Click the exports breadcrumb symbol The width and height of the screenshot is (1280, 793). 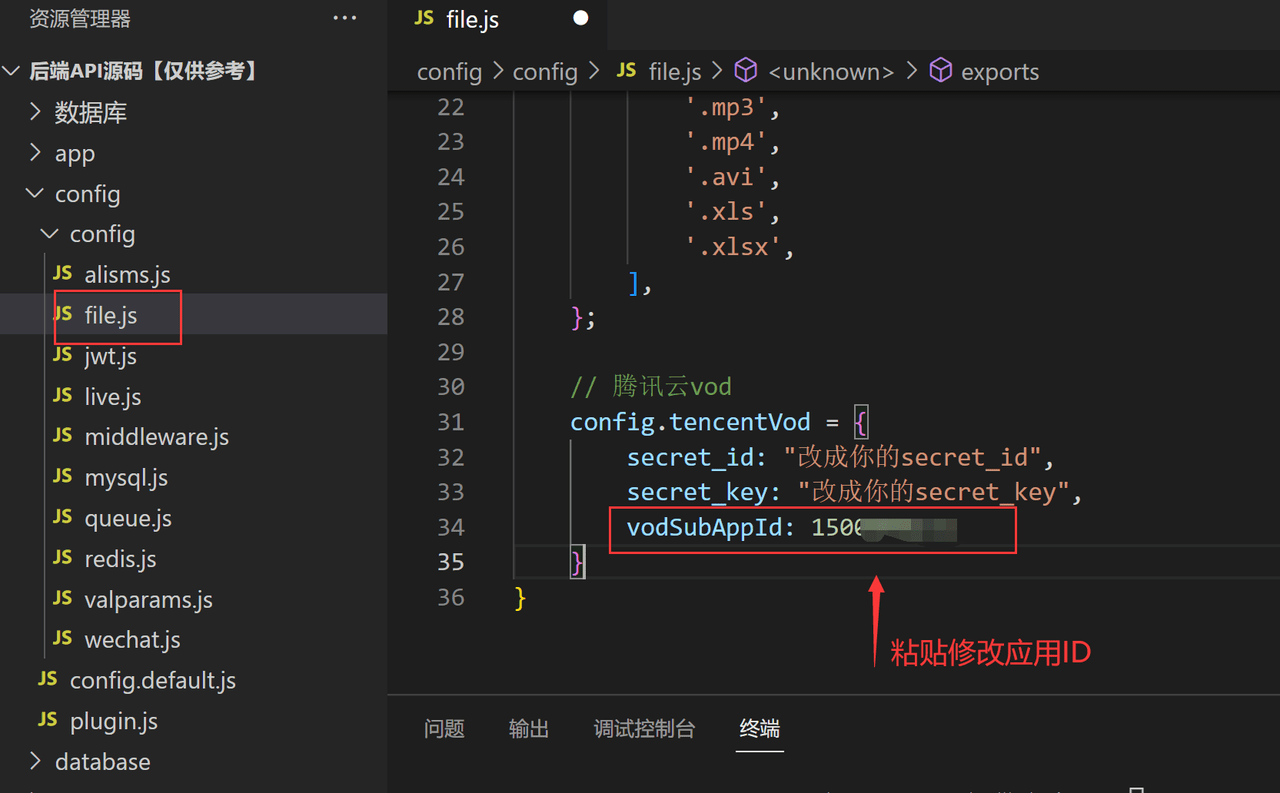(x=1000, y=72)
